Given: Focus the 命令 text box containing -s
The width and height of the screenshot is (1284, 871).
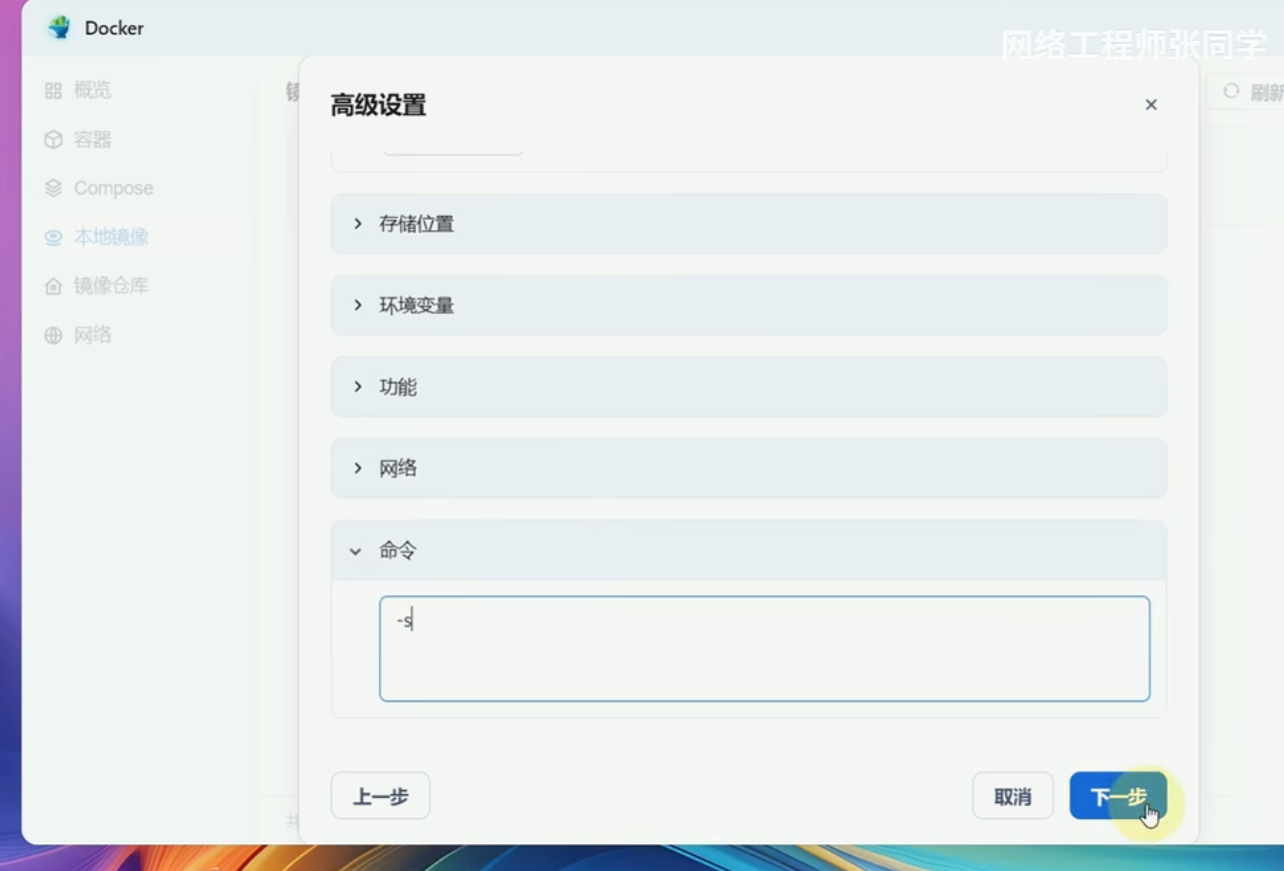Looking at the screenshot, I should [x=764, y=649].
